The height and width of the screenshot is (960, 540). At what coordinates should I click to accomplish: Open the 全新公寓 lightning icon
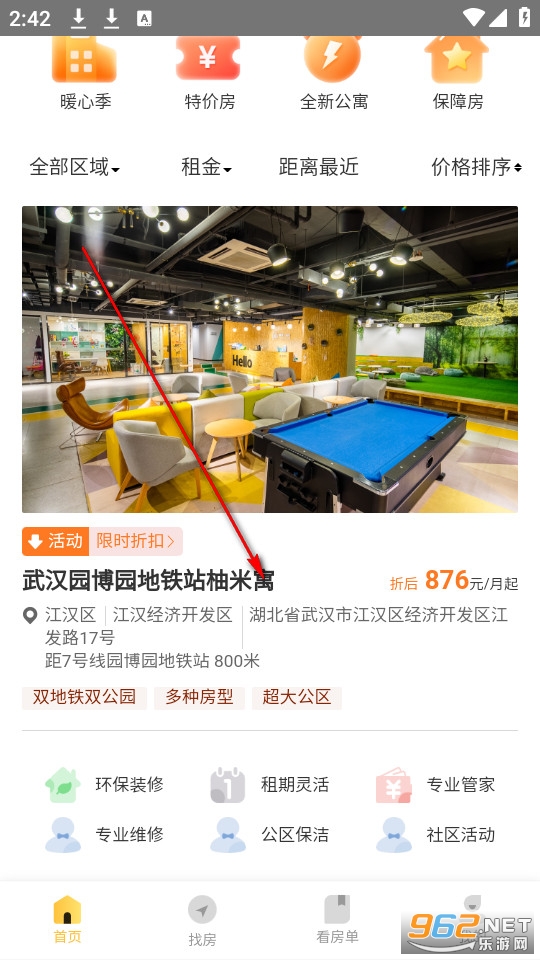point(333,59)
